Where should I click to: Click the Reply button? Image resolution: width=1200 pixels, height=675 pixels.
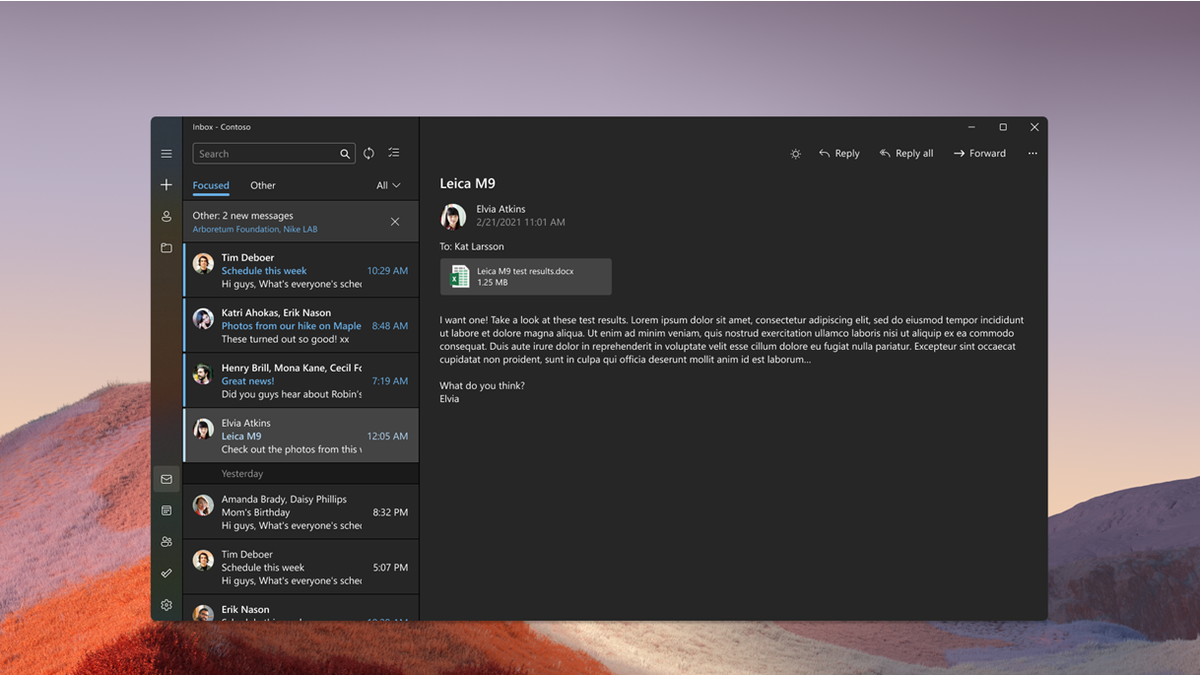tap(840, 153)
